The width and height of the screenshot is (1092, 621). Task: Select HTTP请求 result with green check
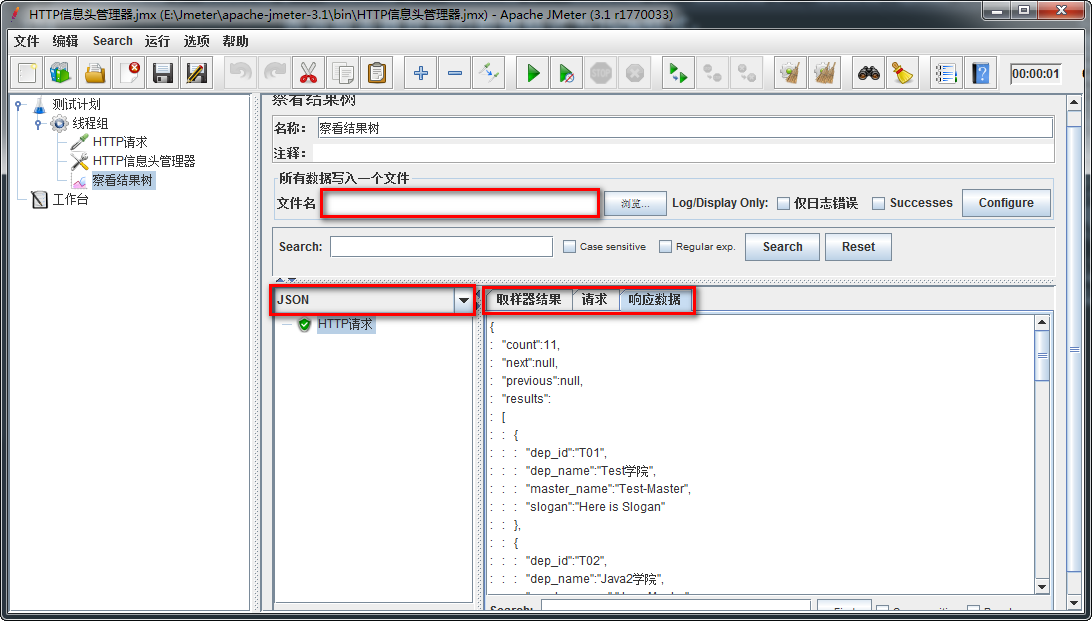coord(345,324)
